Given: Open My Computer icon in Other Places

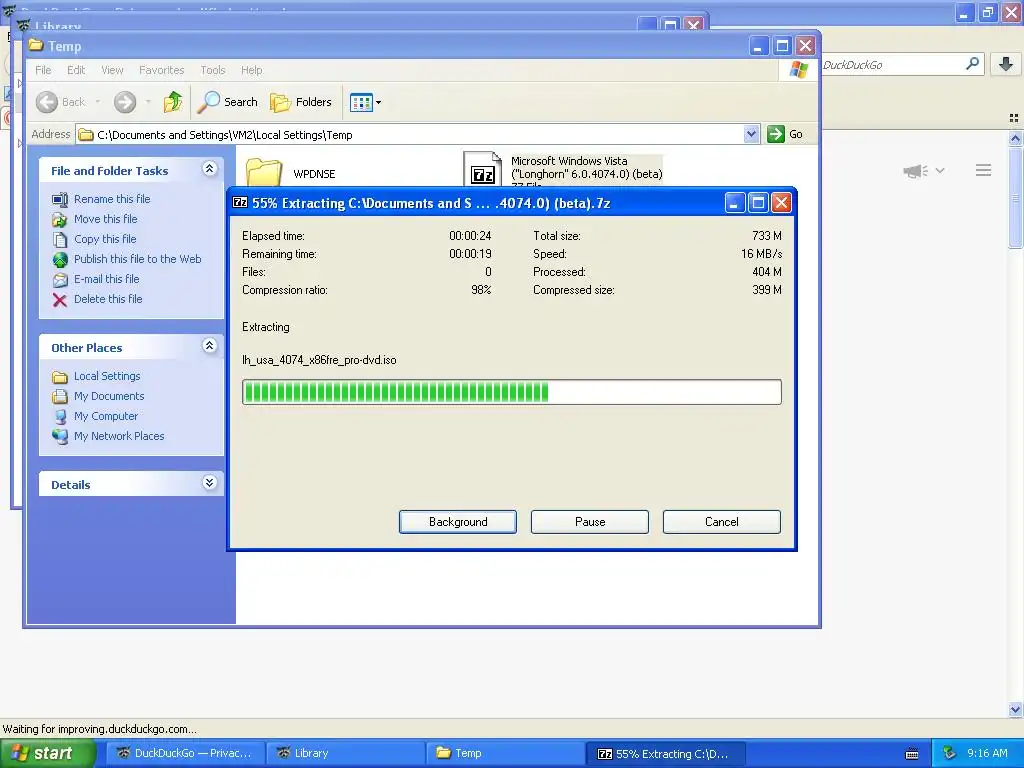Looking at the screenshot, I should click(60, 417).
